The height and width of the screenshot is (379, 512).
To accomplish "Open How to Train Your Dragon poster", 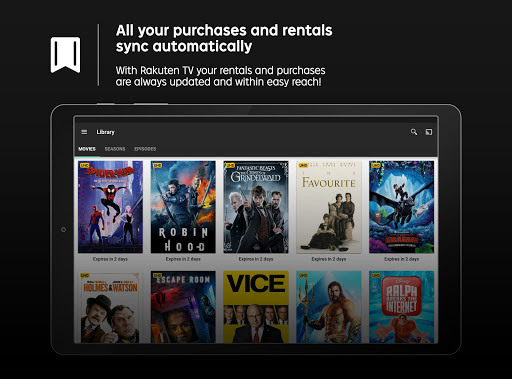I will [402, 207].
